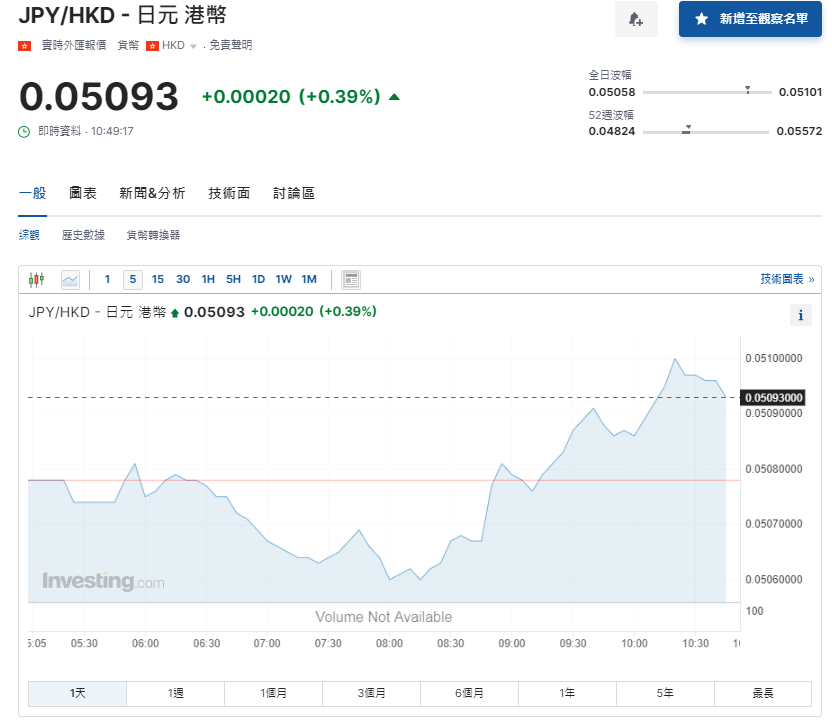Switch to the line chart icon
This screenshot has height=721, width=832.
coord(68,279)
